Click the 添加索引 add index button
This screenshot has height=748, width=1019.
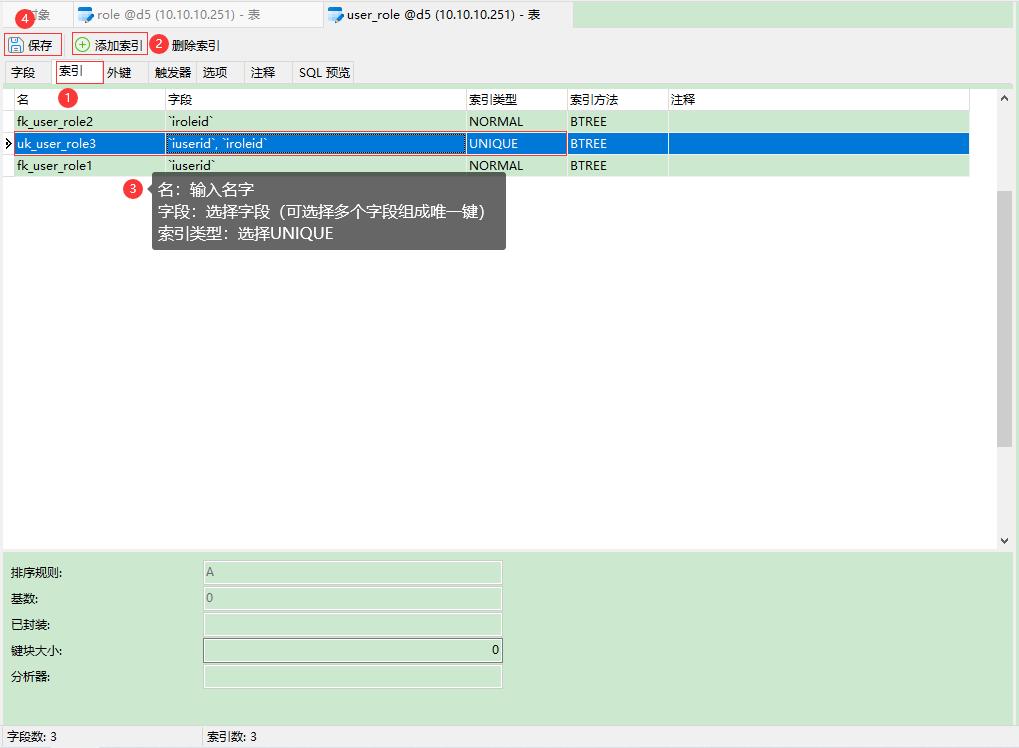tap(110, 45)
